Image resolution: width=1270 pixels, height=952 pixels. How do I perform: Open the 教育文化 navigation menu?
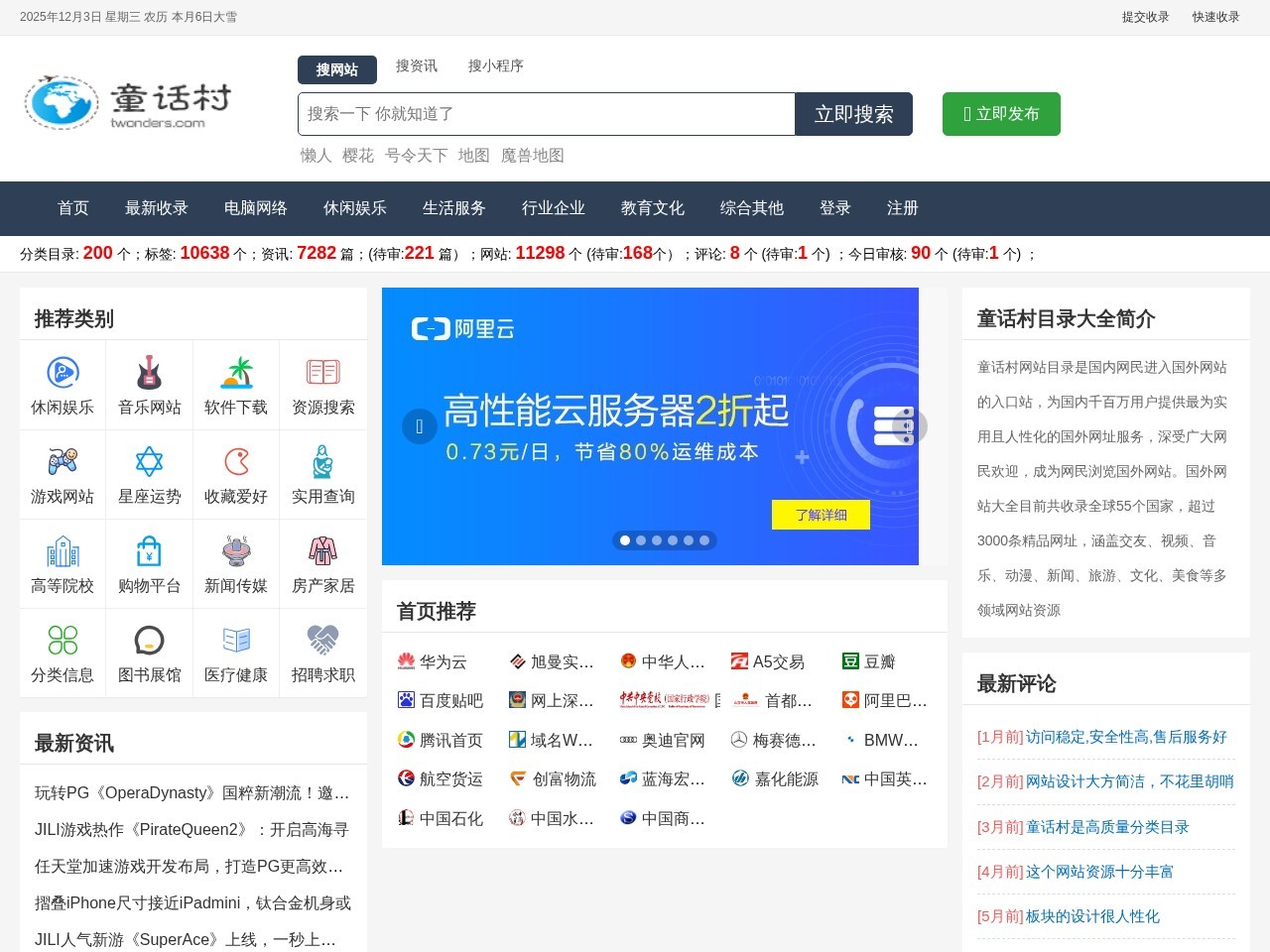click(652, 208)
